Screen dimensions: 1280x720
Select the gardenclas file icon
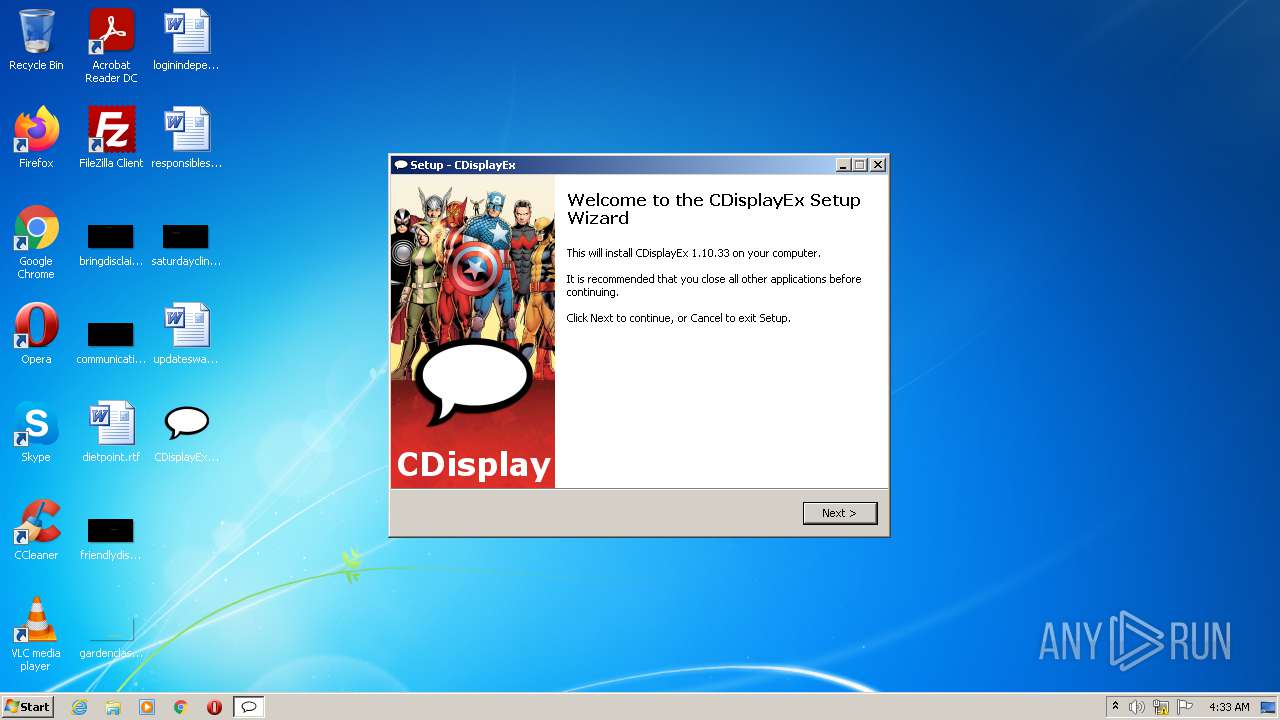click(x=111, y=638)
